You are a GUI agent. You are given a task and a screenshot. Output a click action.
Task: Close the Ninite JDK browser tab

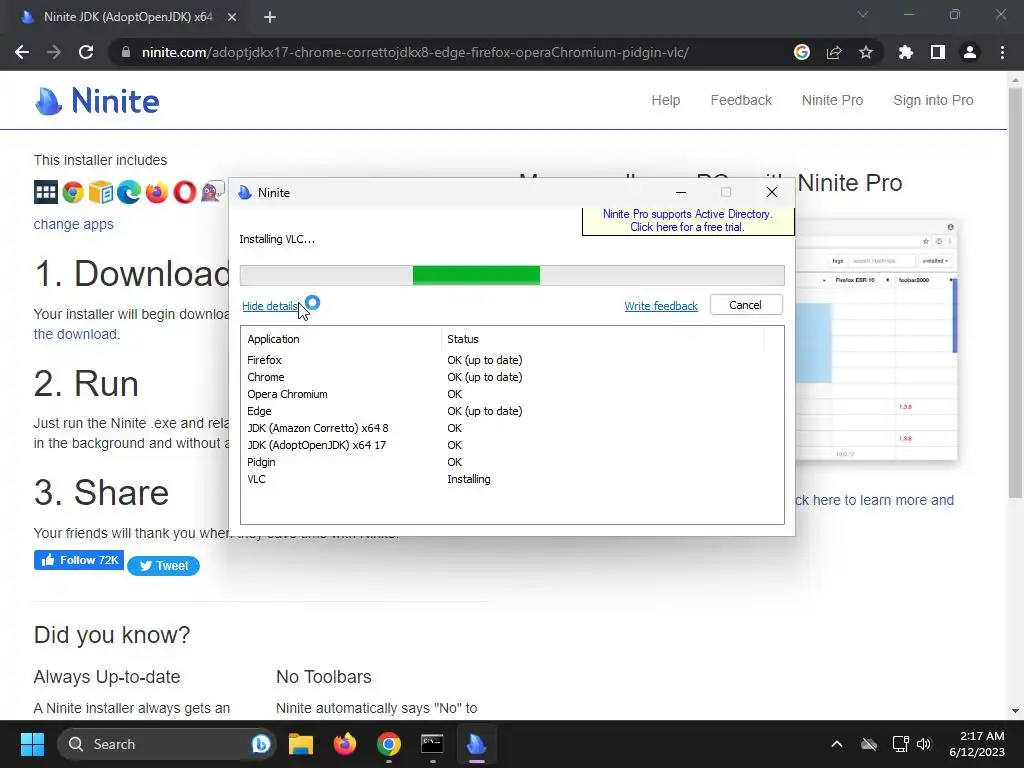click(x=232, y=17)
